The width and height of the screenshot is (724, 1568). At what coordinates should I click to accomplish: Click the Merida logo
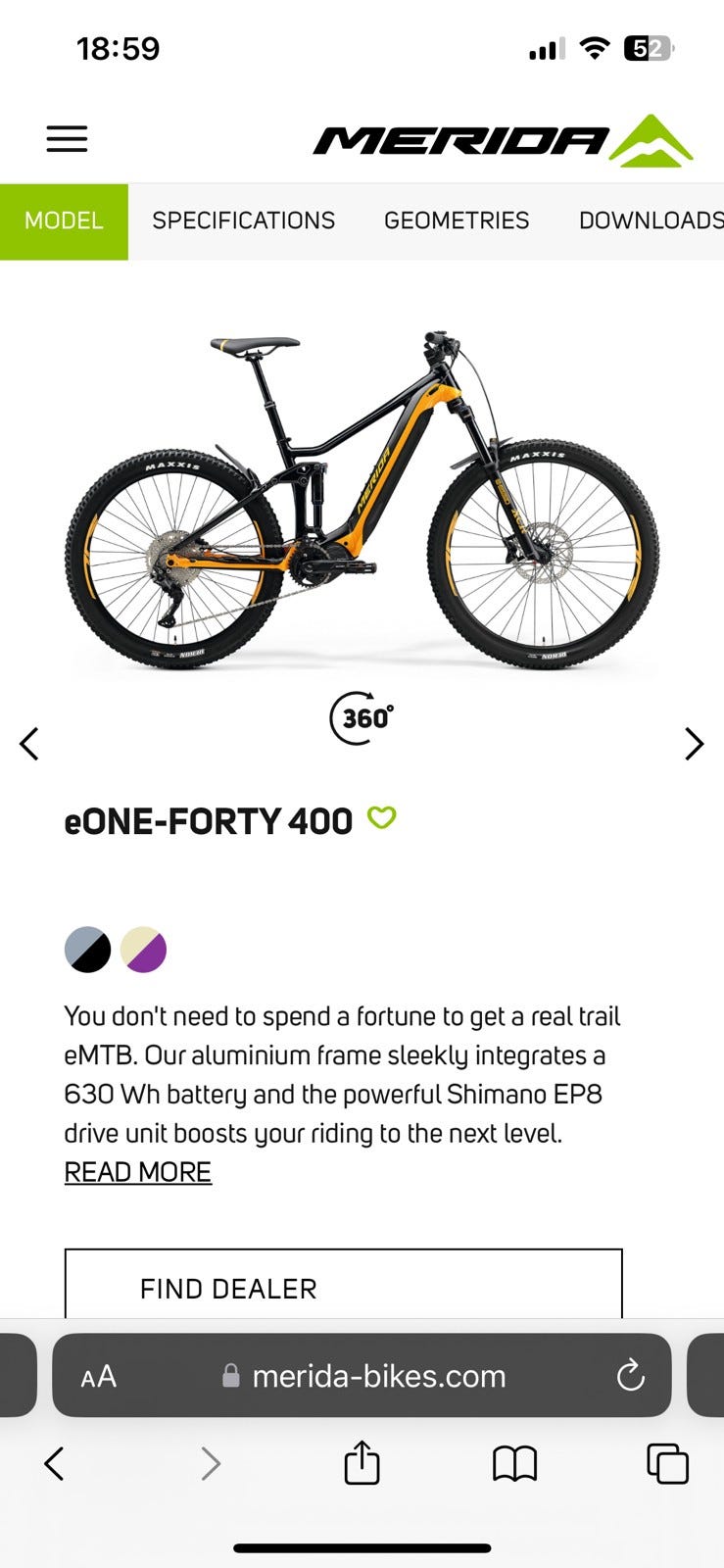(x=503, y=141)
